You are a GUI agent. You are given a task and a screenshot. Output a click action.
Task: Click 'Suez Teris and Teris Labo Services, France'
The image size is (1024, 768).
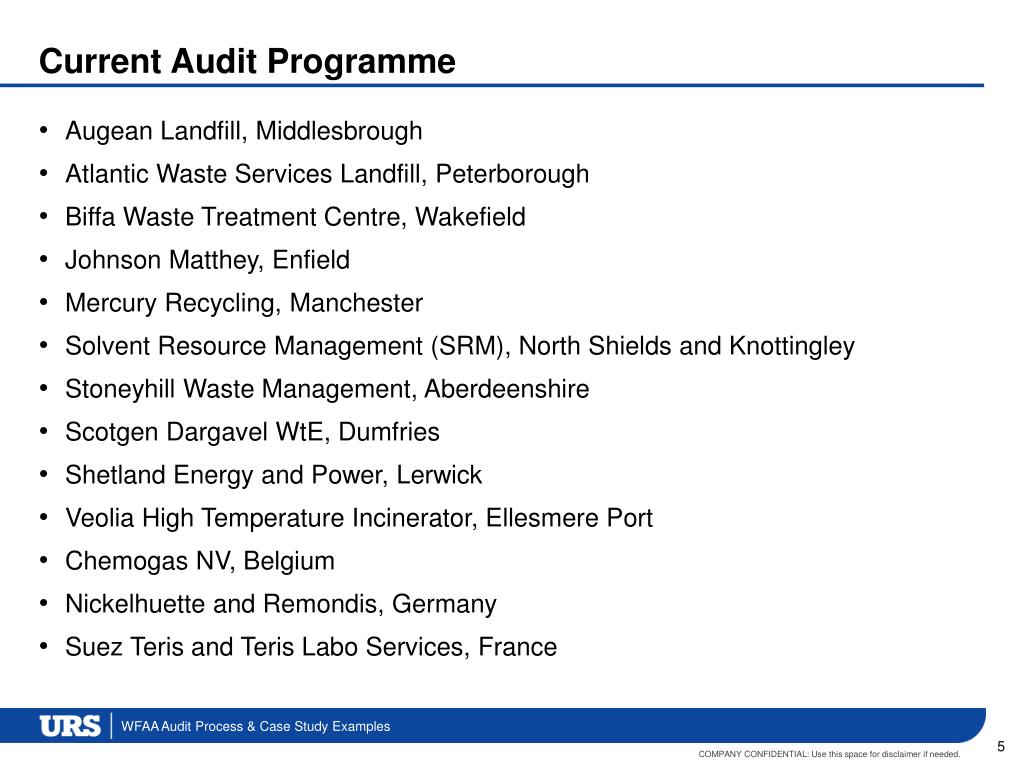click(x=311, y=647)
